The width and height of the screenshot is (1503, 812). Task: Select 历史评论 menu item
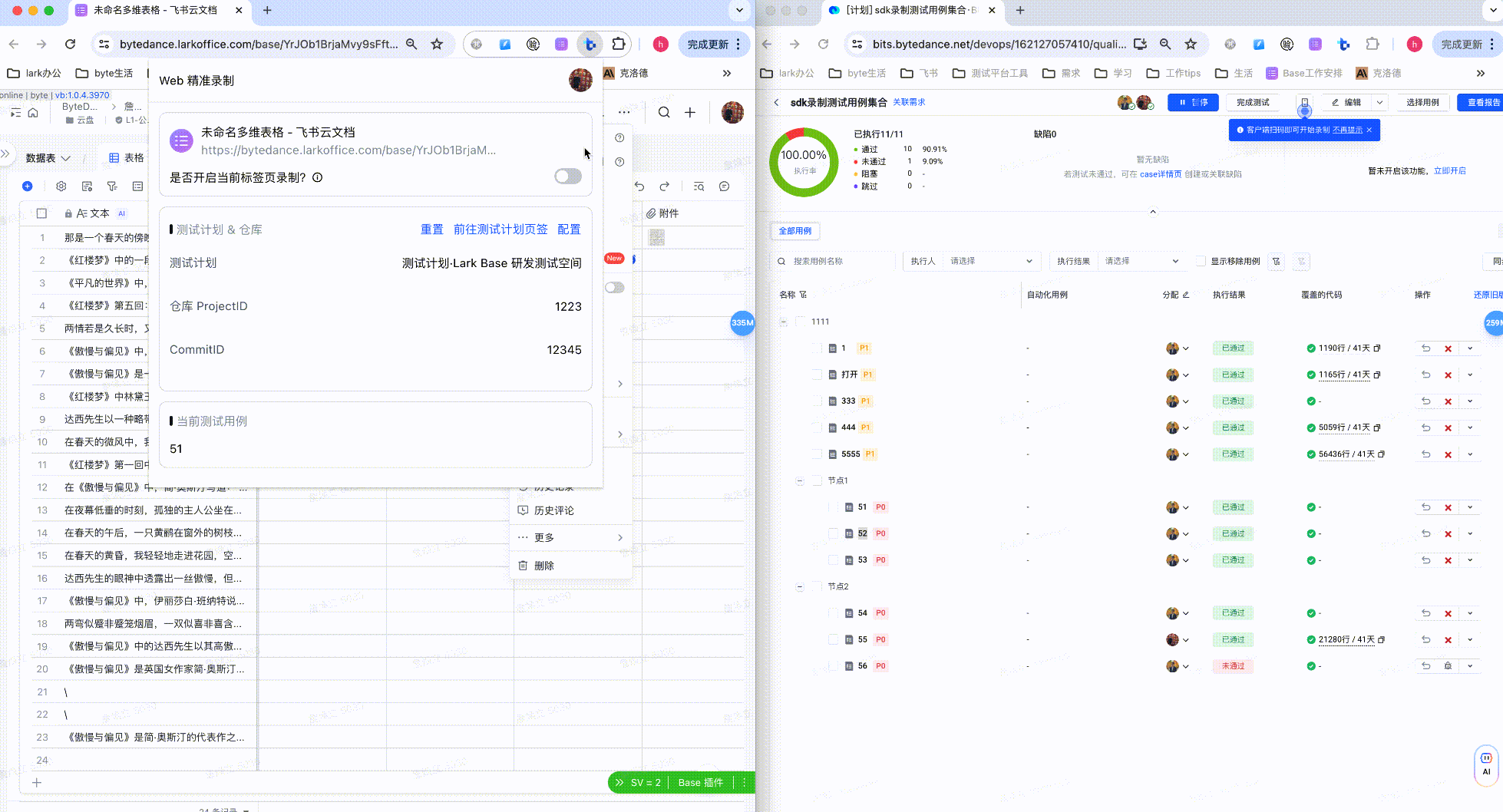click(571, 510)
